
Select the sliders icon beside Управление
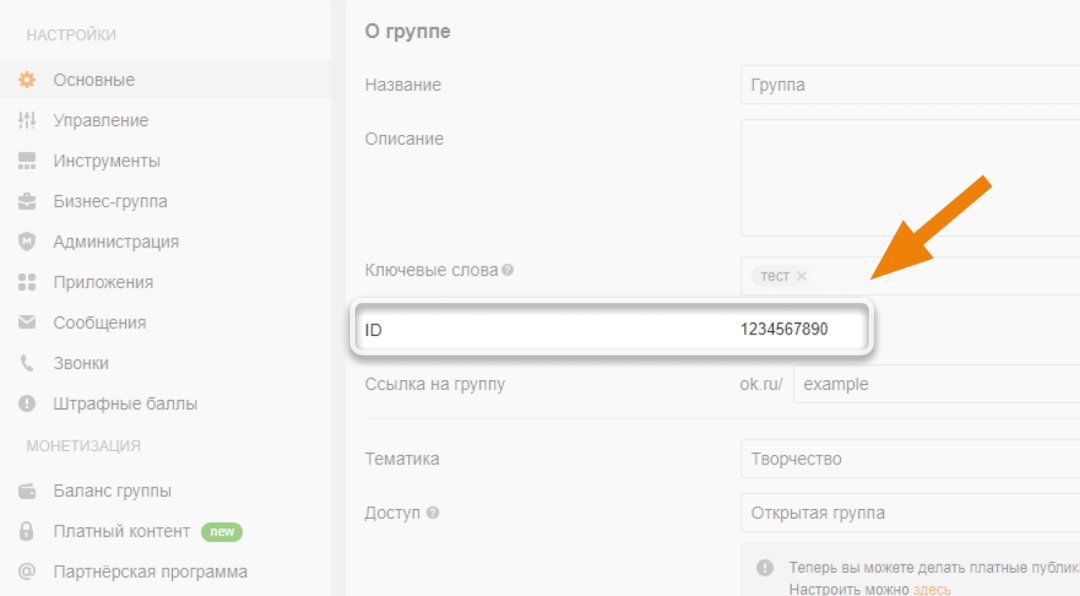click(x=28, y=120)
